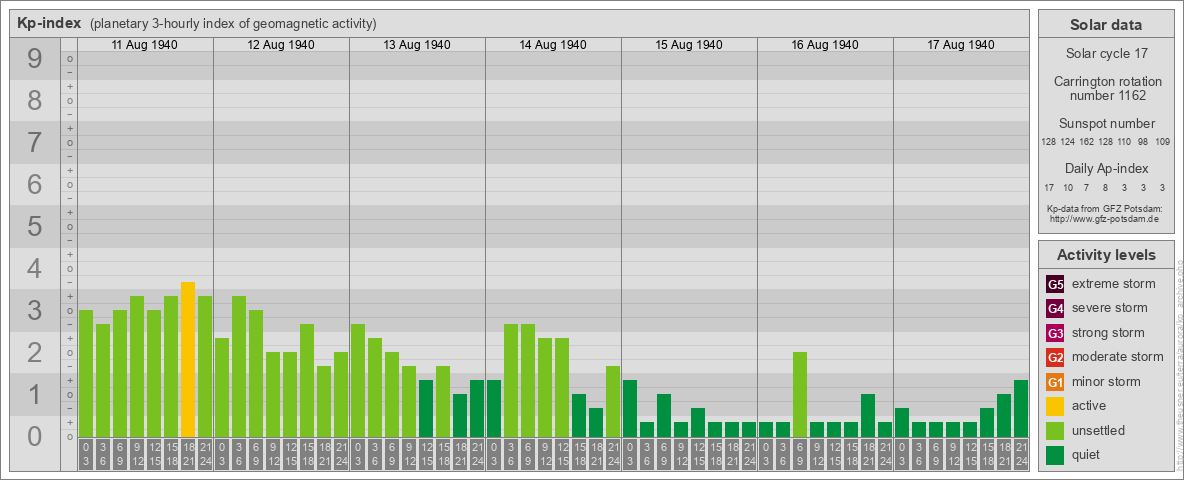Click the tall unsettled bar on 16 Aug
The width and height of the screenshot is (1184, 480).
(800, 395)
